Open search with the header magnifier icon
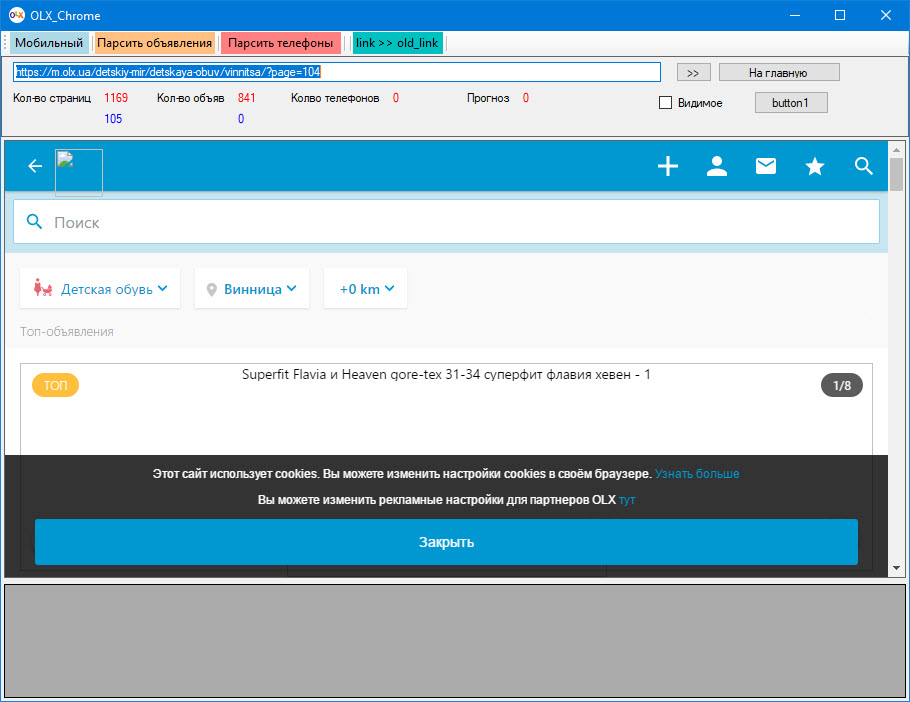 pyautogui.click(x=864, y=166)
